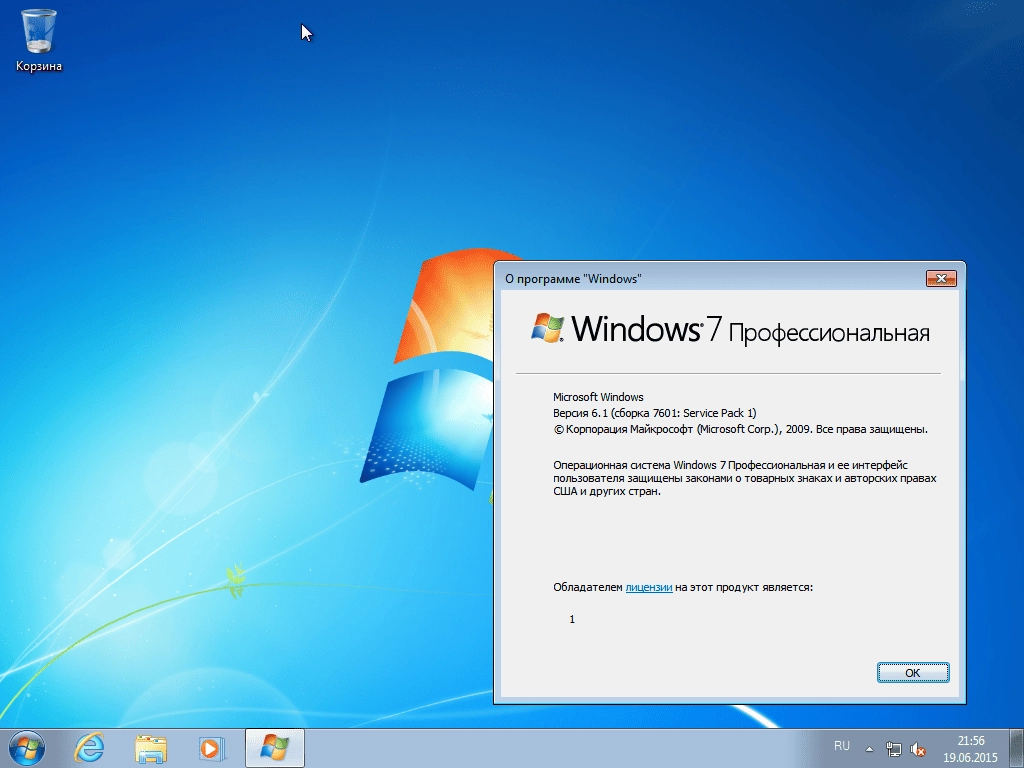
Task: Launch Windows Media Player from the taskbar
Action: (x=212, y=748)
